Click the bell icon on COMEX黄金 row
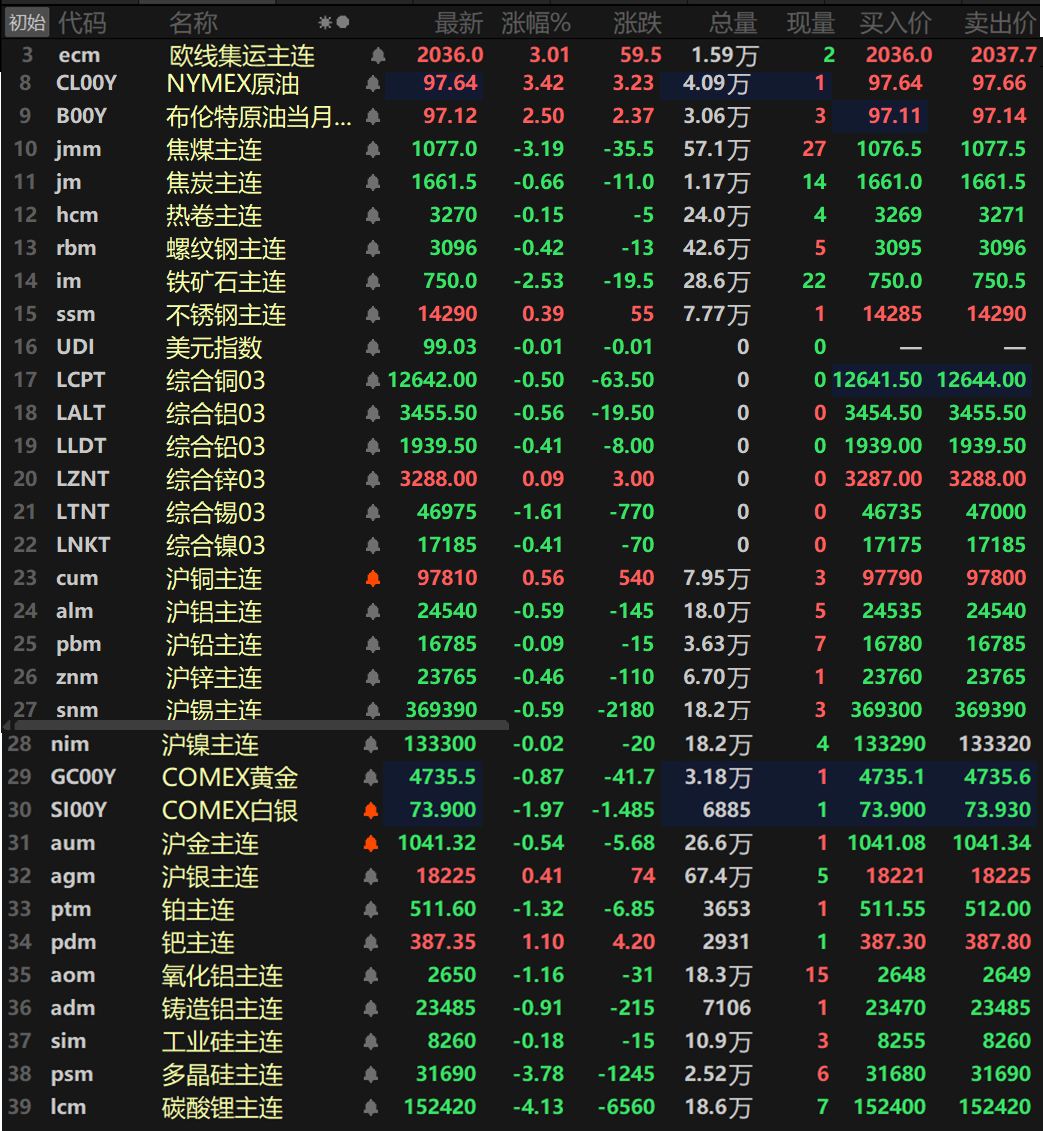Image resolution: width=1043 pixels, height=1131 pixels. click(371, 778)
